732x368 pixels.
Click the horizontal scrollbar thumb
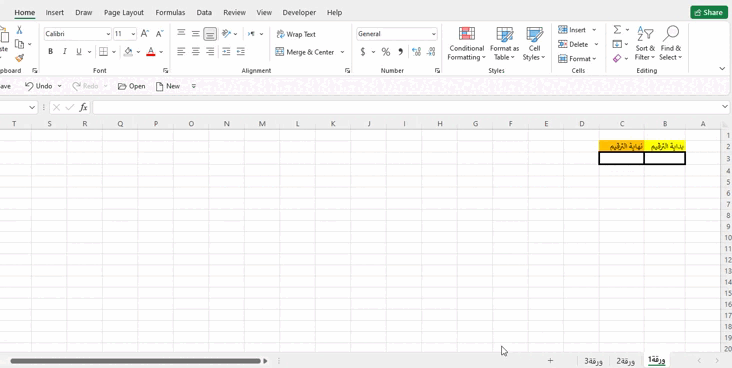point(135,361)
